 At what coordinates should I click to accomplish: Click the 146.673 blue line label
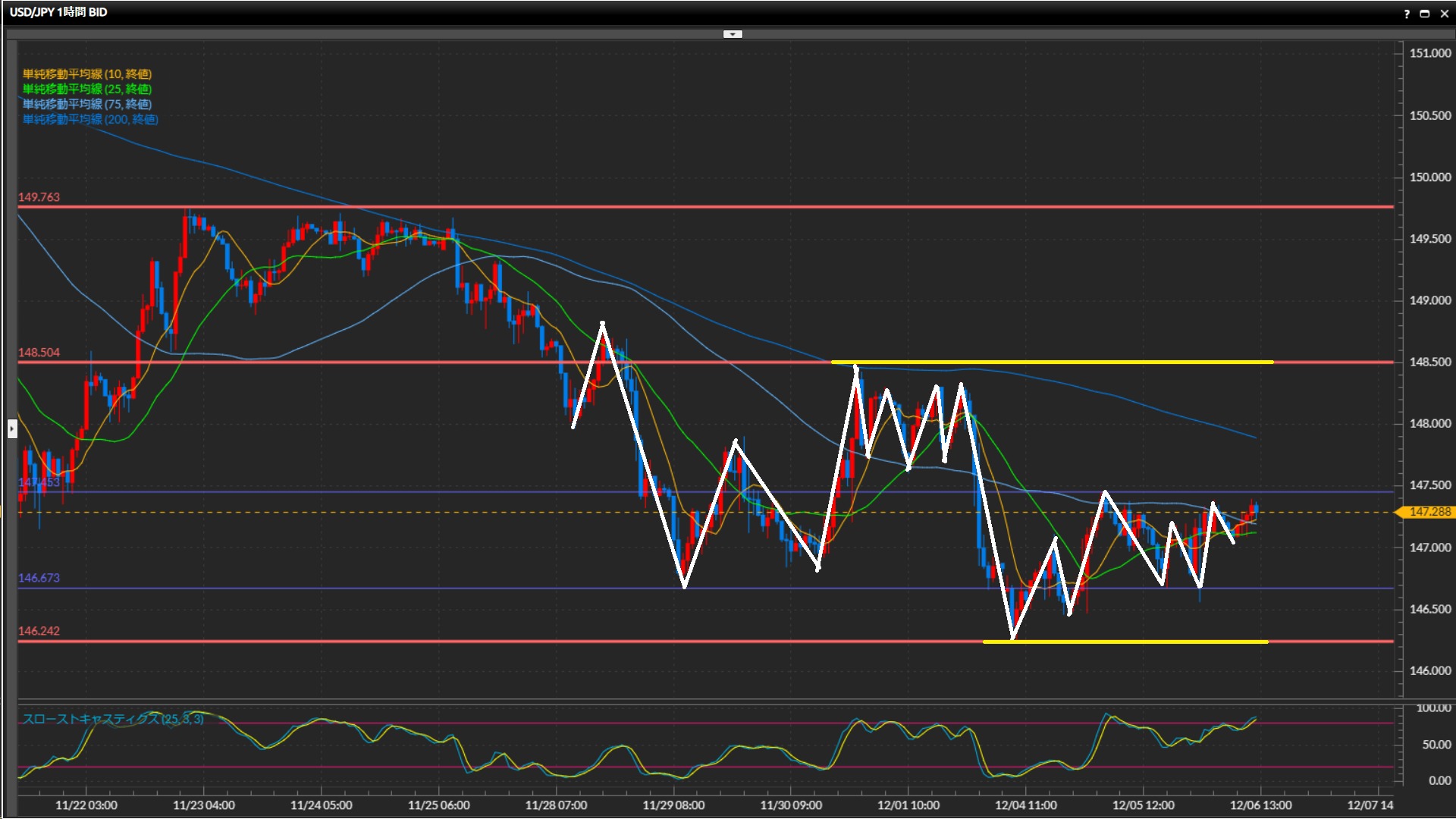(39, 578)
